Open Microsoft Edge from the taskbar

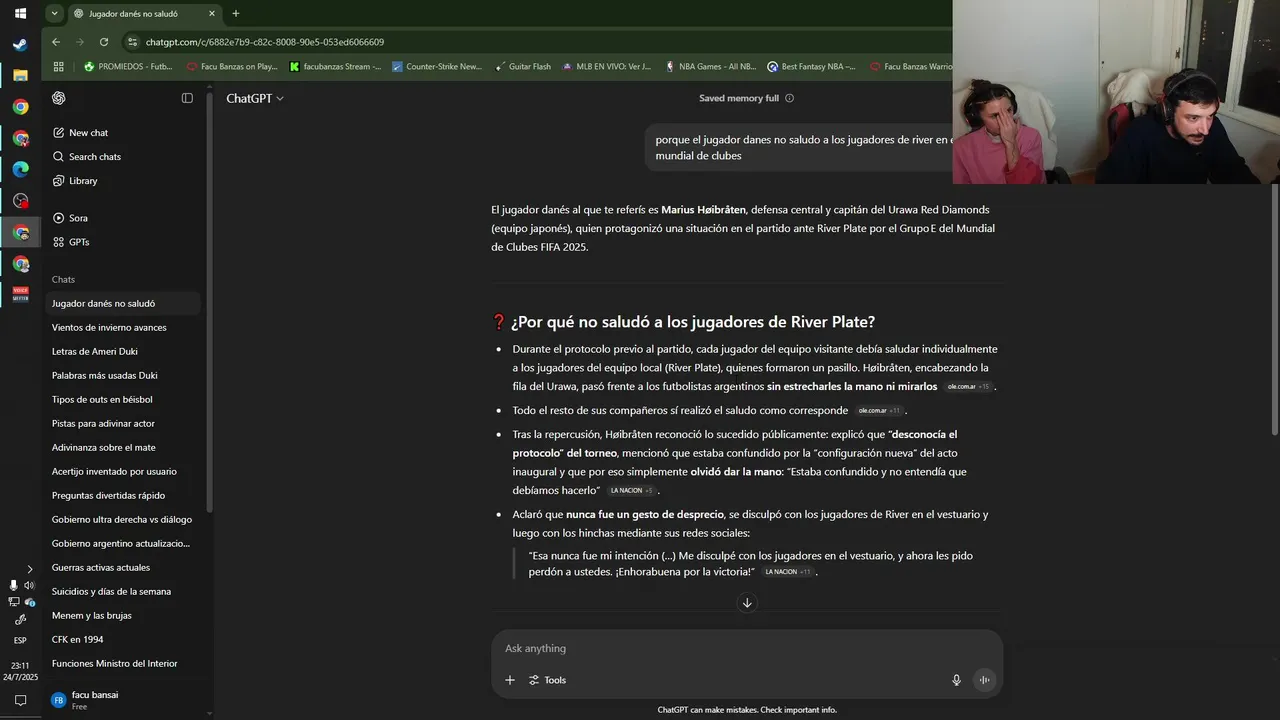pyautogui.click(x=20, y=169)
